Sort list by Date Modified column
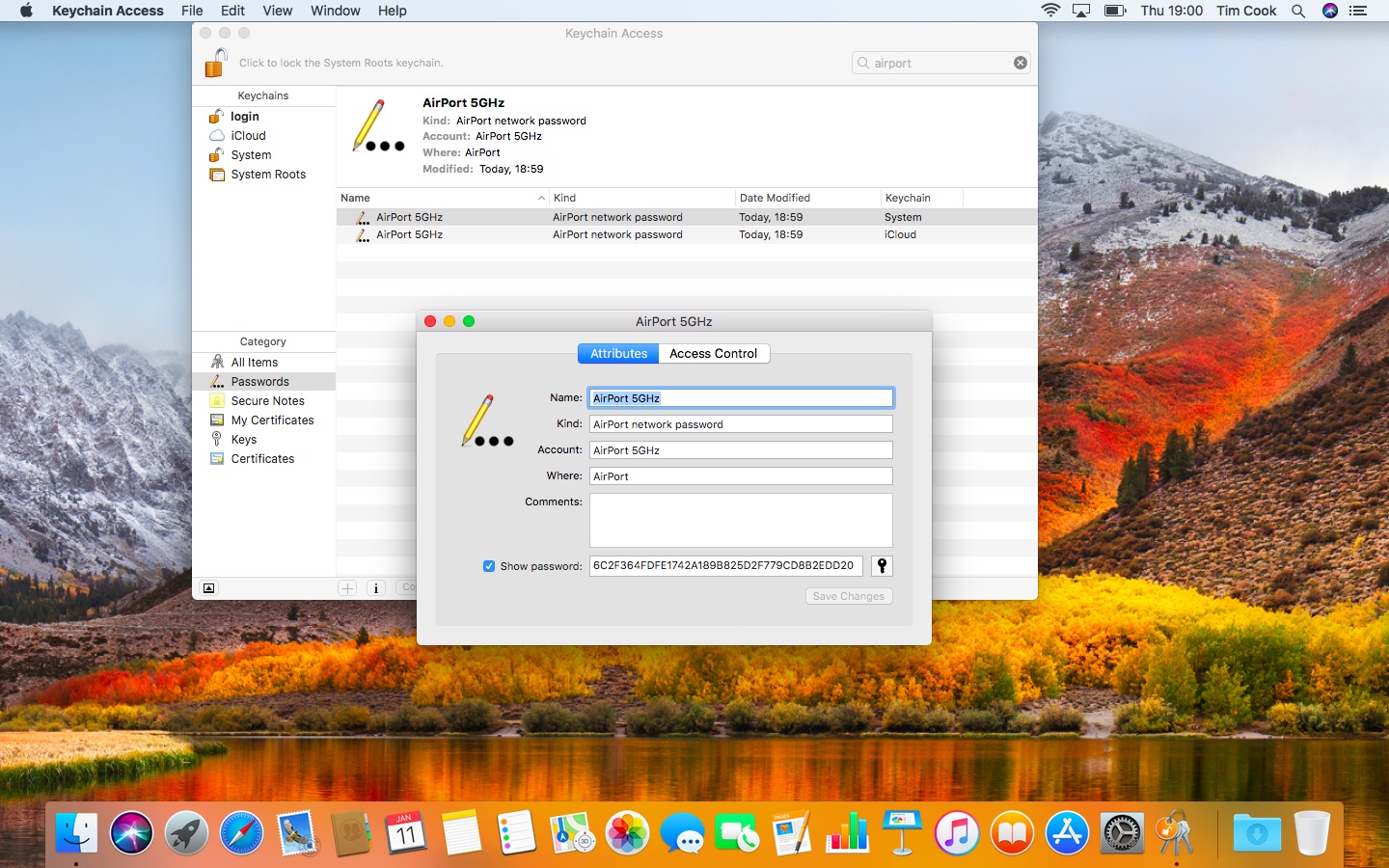Screen dimensions: 1389x868 click(x=808, y=198)
